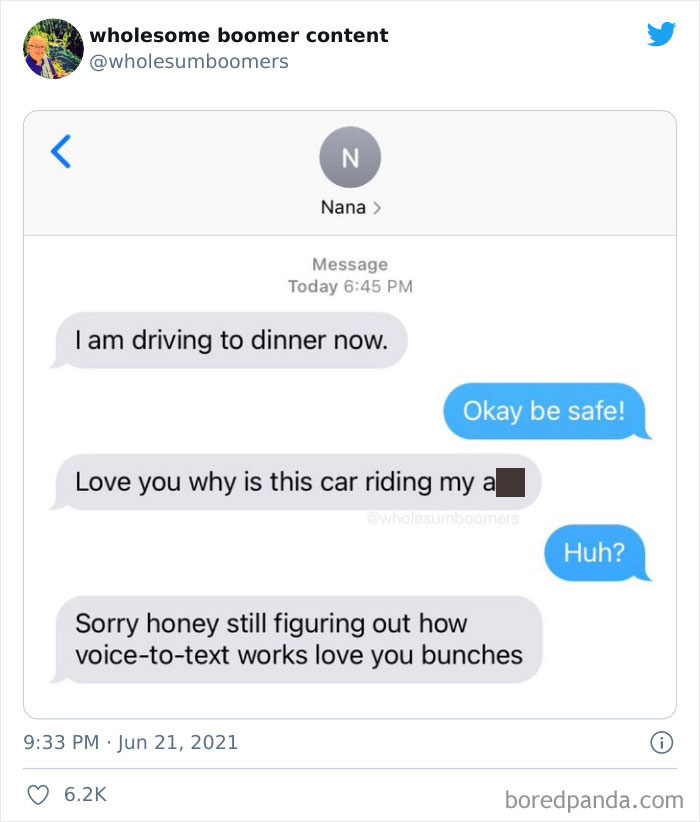Select the 'Huh?' blue message bubble
The height and width of the screenshot is (822, 700).
(x=597, y=551)
